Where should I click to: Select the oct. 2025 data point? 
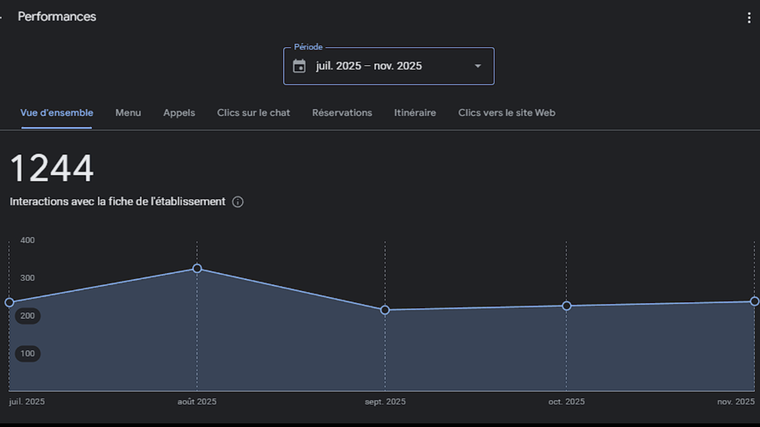(566, 306)
